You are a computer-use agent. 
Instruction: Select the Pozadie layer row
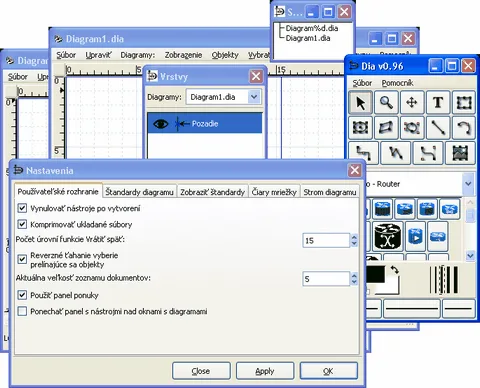(205, 124)
